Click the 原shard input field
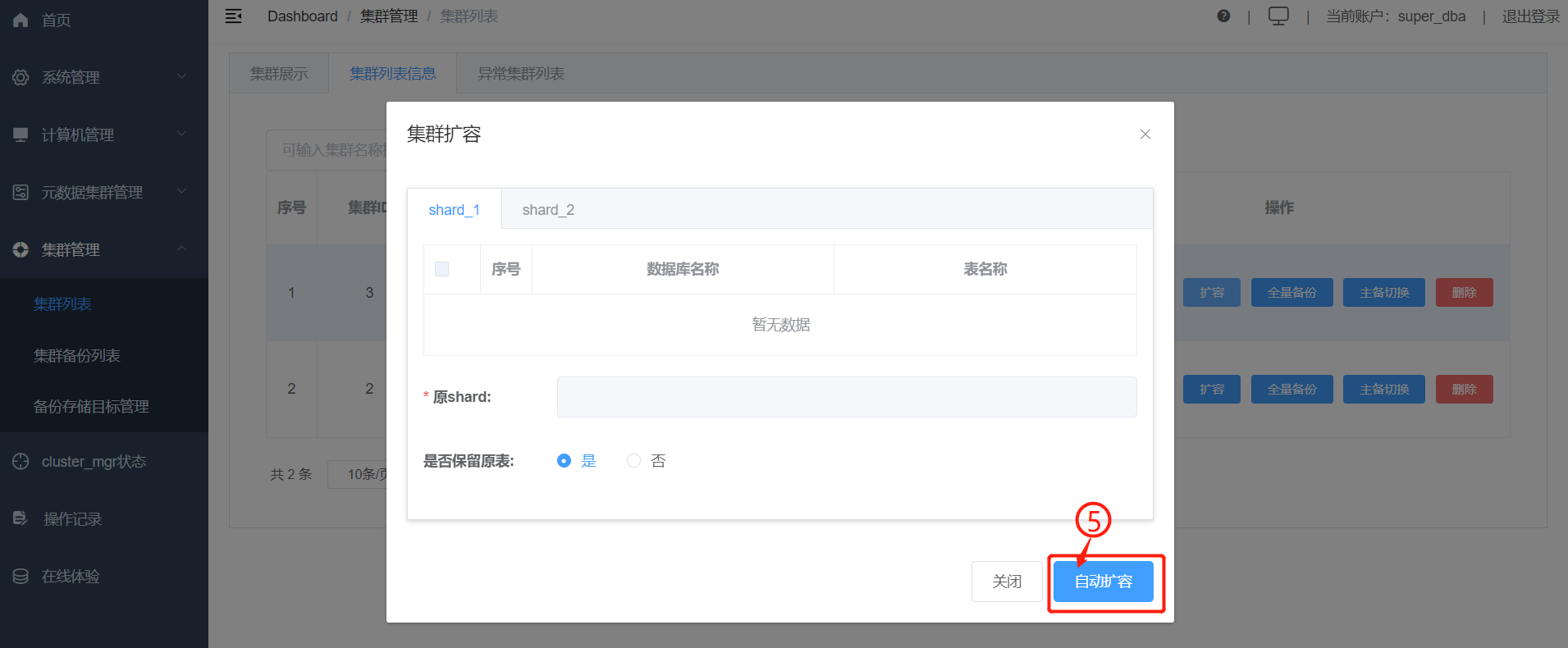The image size is (1568, 648). pos(846,397)
